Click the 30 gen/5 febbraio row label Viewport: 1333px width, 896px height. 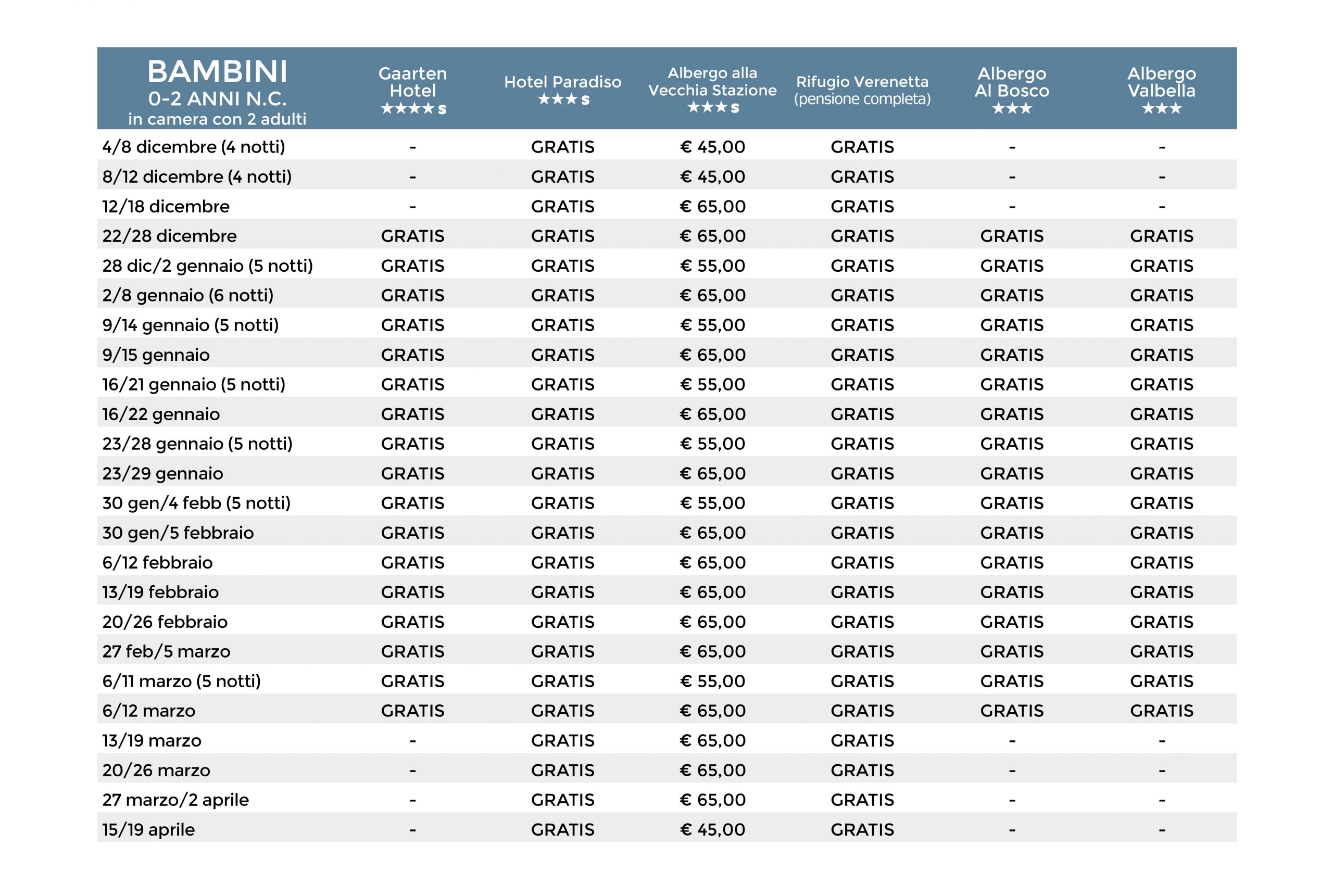(x=178, y=533)
